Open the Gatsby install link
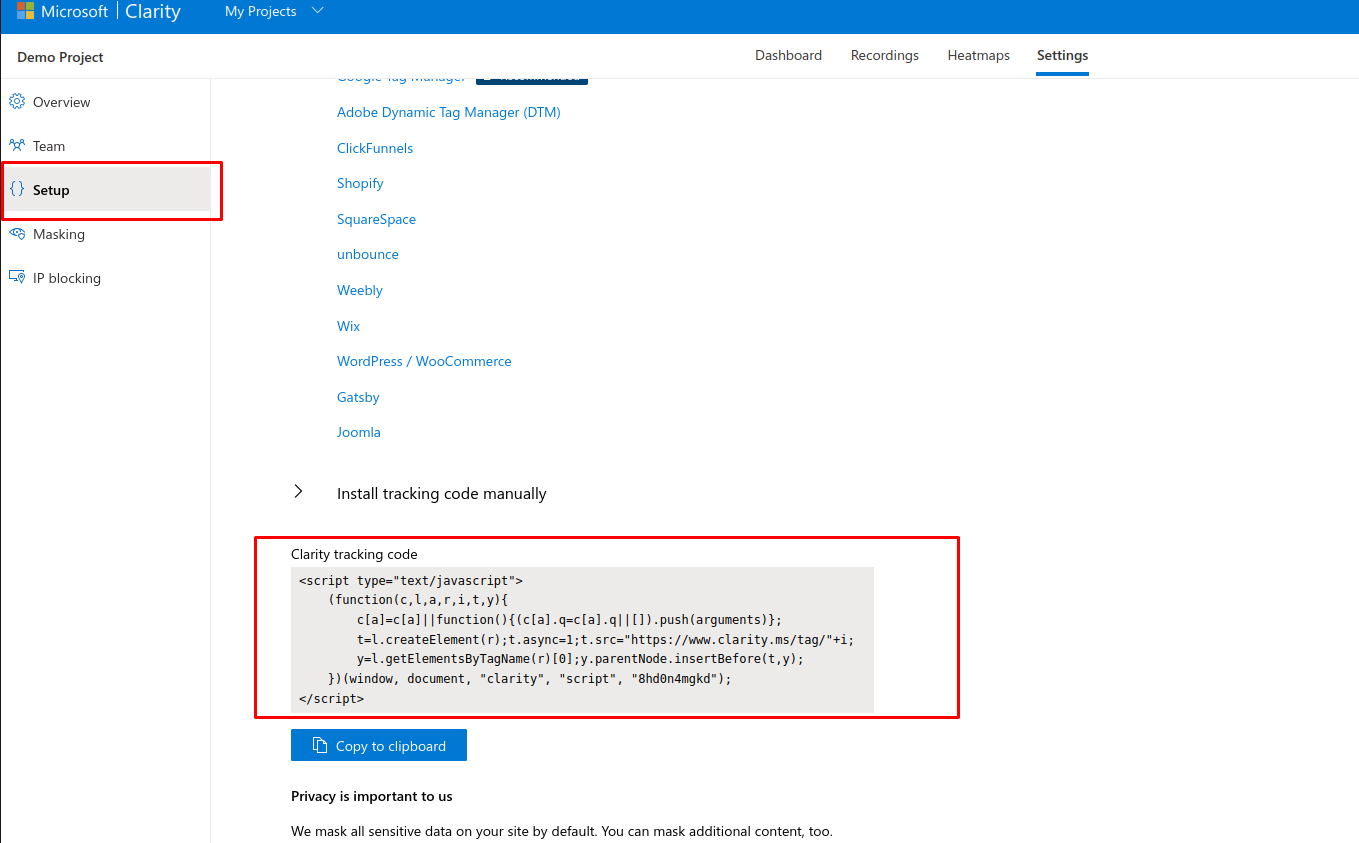 pos(358,397)
